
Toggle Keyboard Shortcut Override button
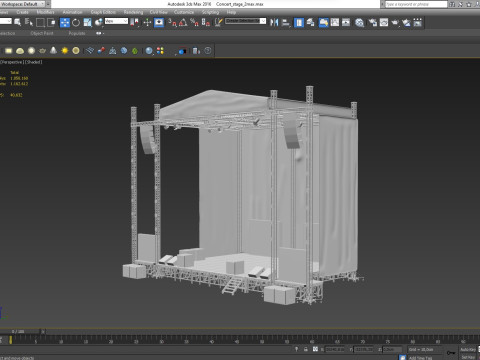click(159, 22)
